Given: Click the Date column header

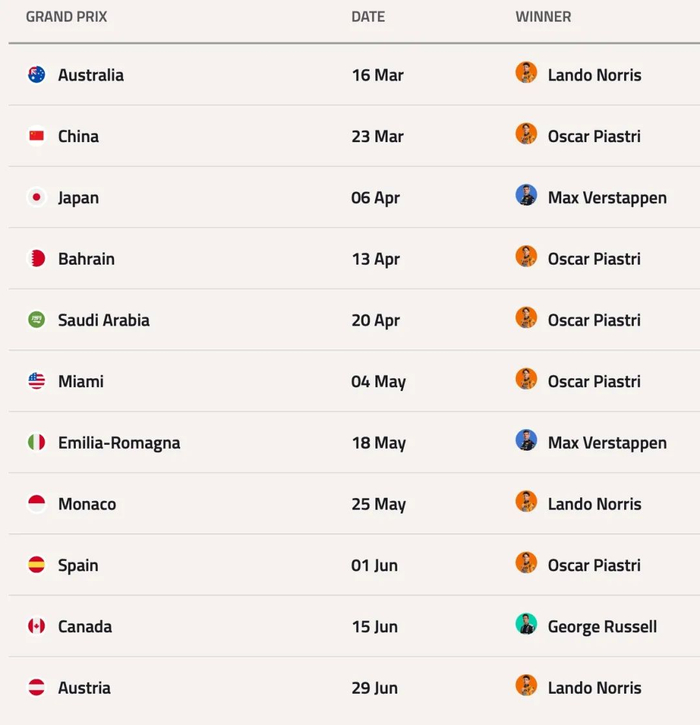Looking at the screenshot, I should click(368, 17).
